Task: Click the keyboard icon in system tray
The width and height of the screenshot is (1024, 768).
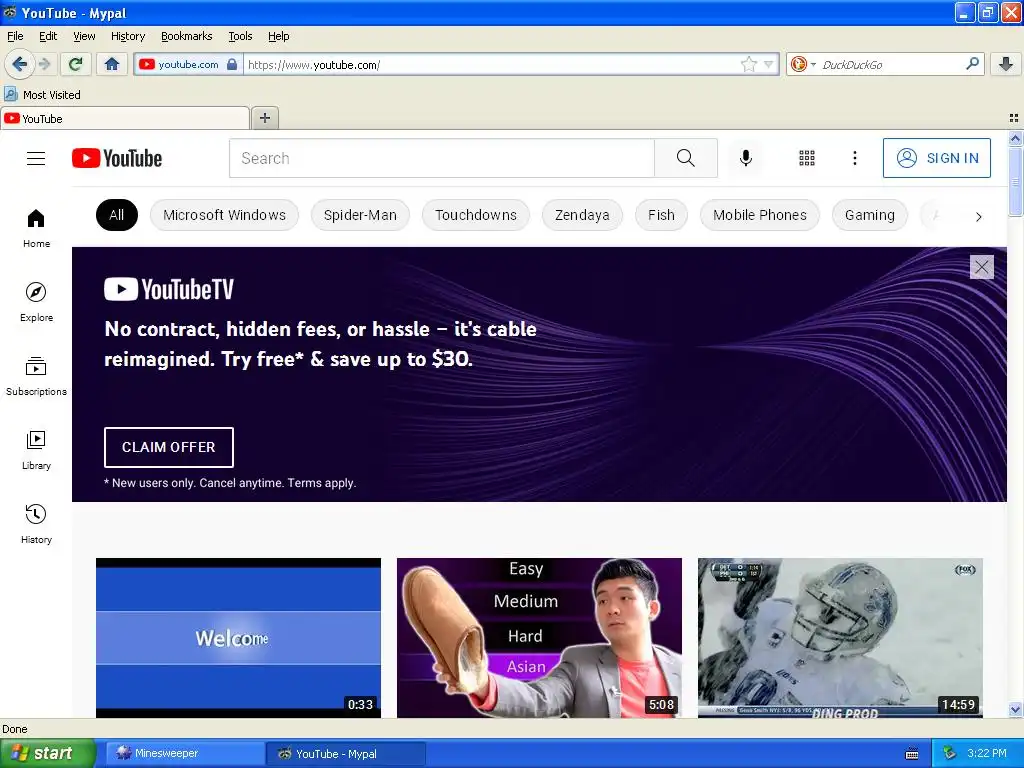Action: [912, 754]
